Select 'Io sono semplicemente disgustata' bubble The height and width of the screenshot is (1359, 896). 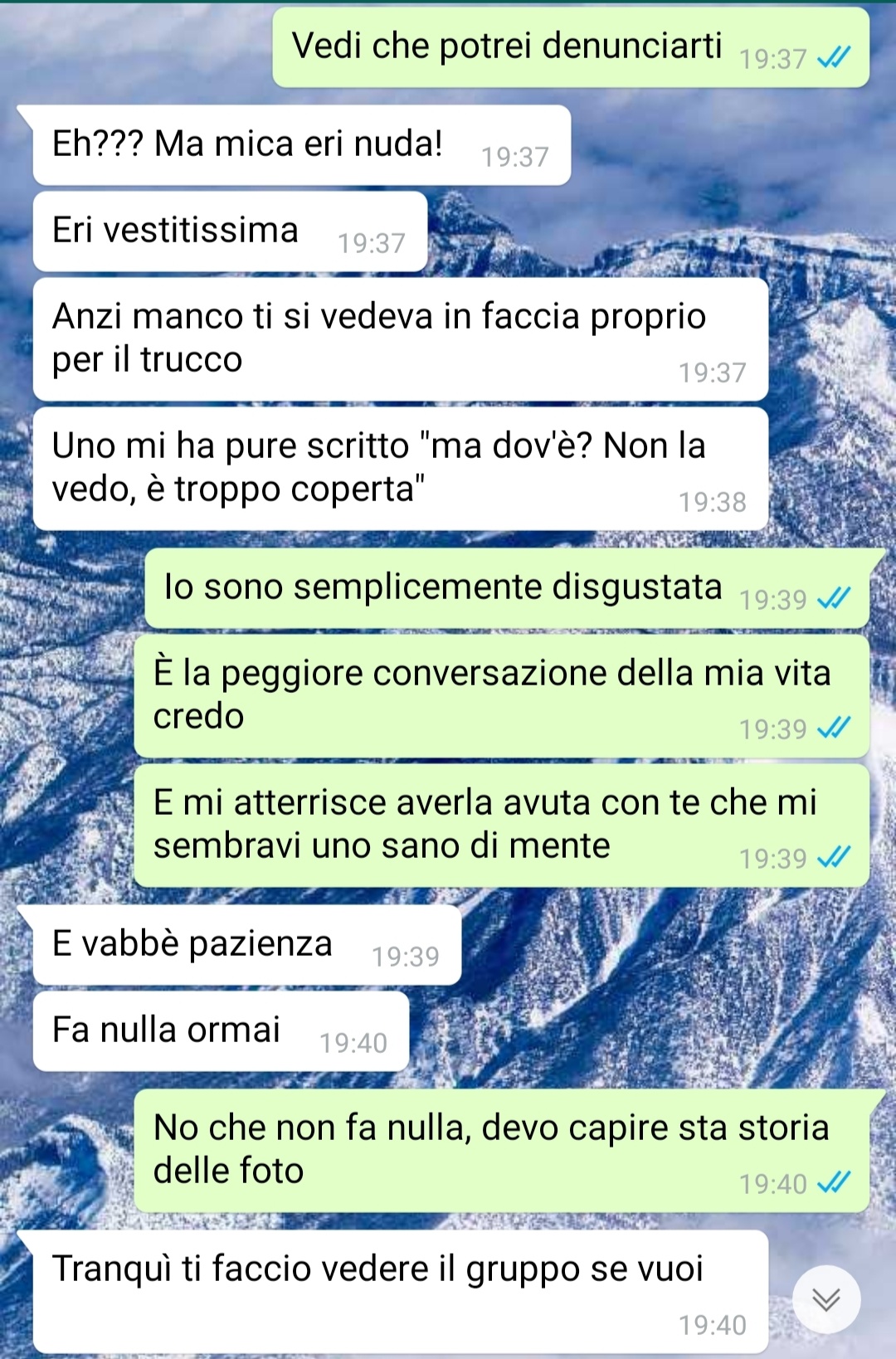[x=507, y=588]
